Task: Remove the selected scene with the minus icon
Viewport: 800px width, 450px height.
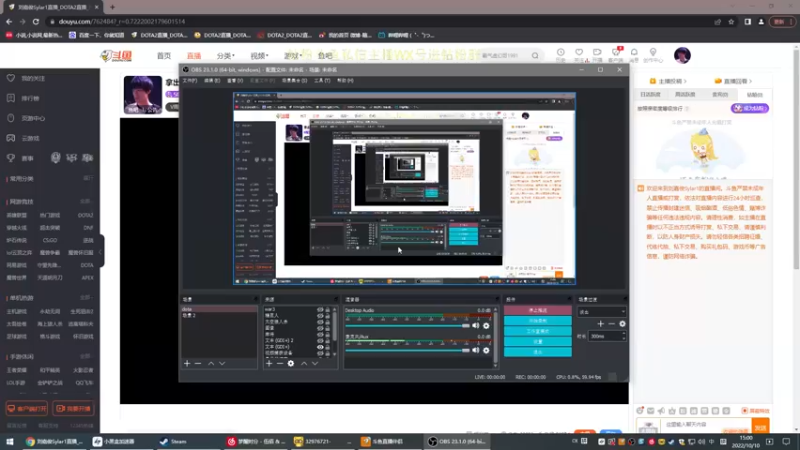Action: [x=198, y=363]
